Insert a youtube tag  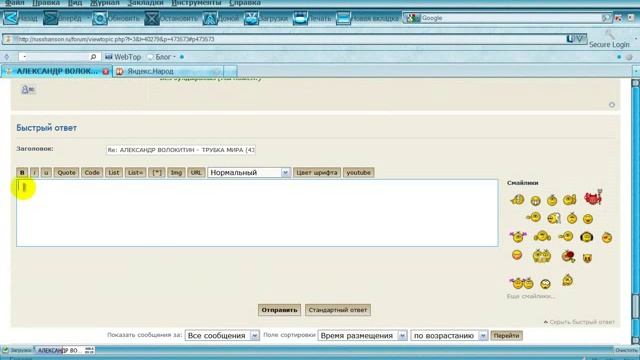tap(358, 173)
